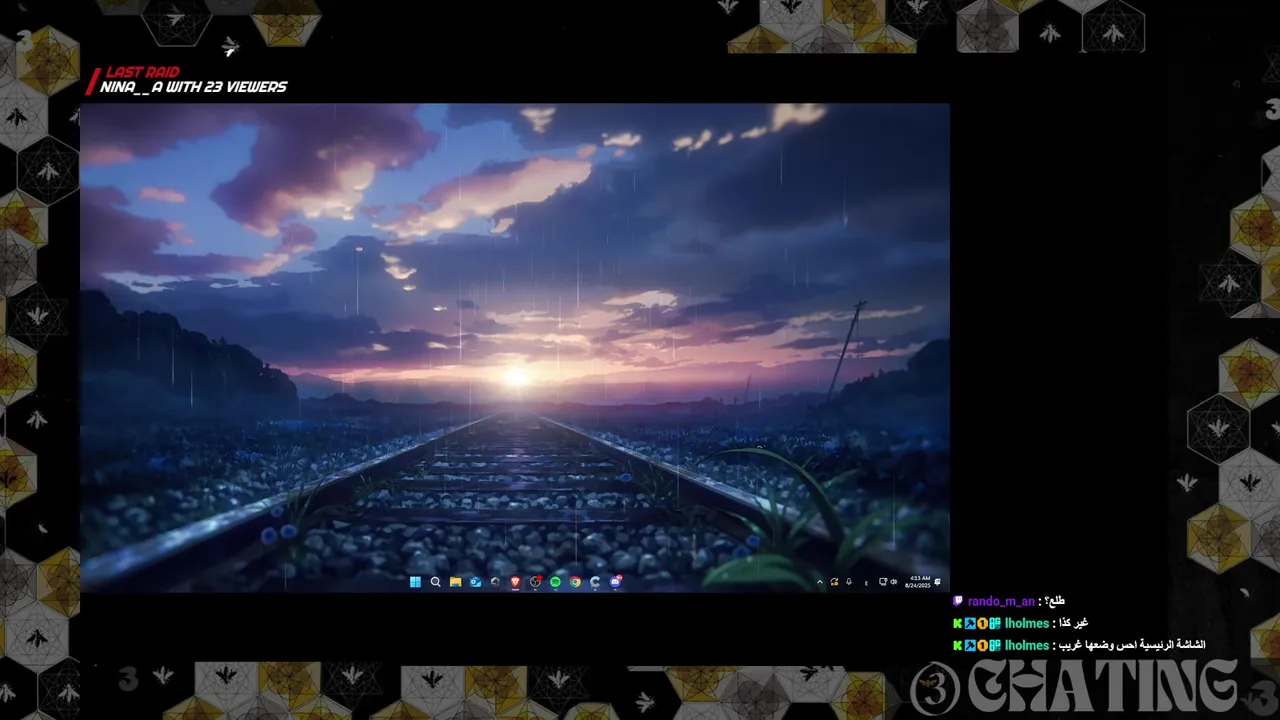Open the notification center icon
1280x720 pixels.
point(937,582)
